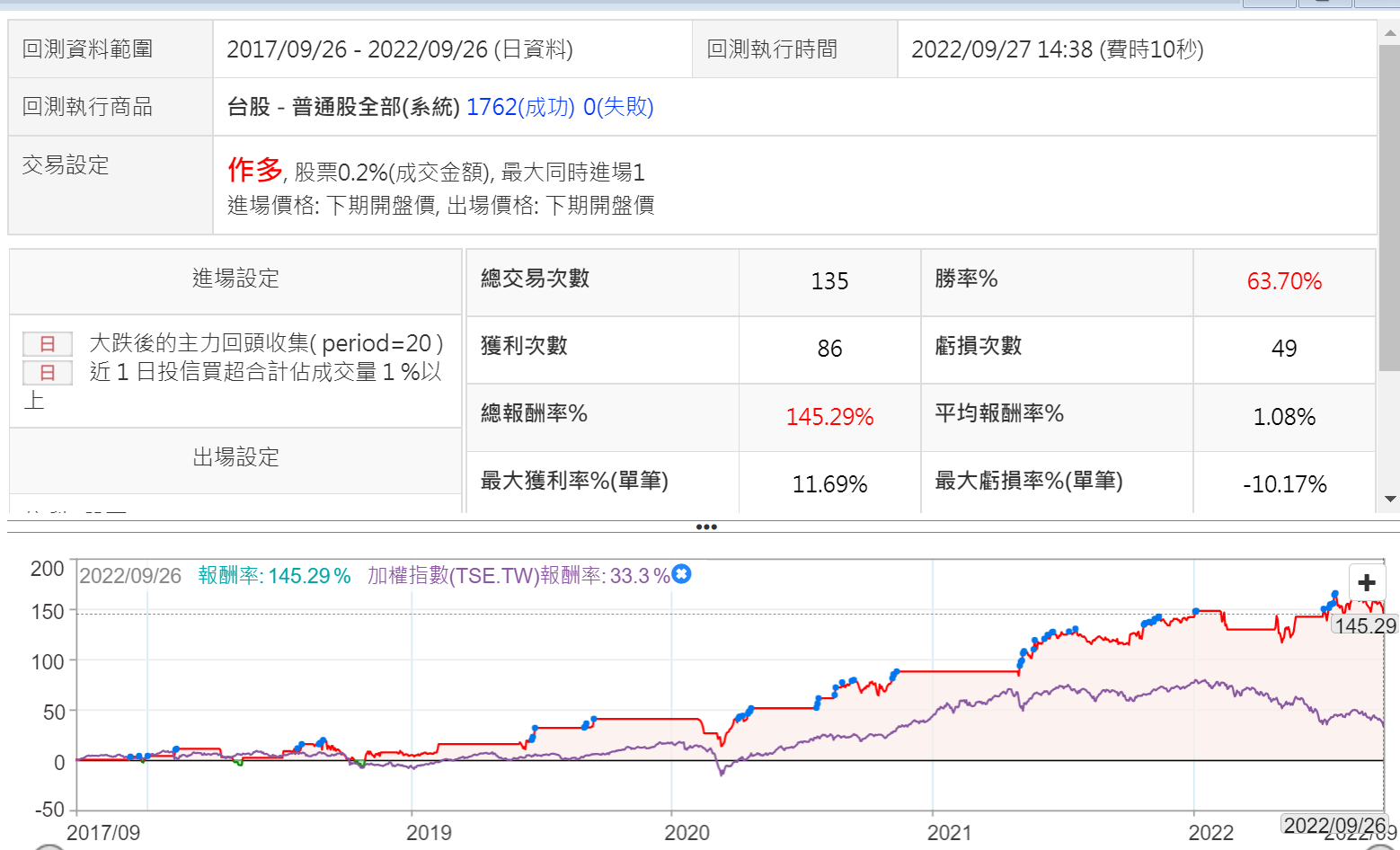Click the max loss value -10.17%
This screenshot has height=850, width=1400.
1284,484
